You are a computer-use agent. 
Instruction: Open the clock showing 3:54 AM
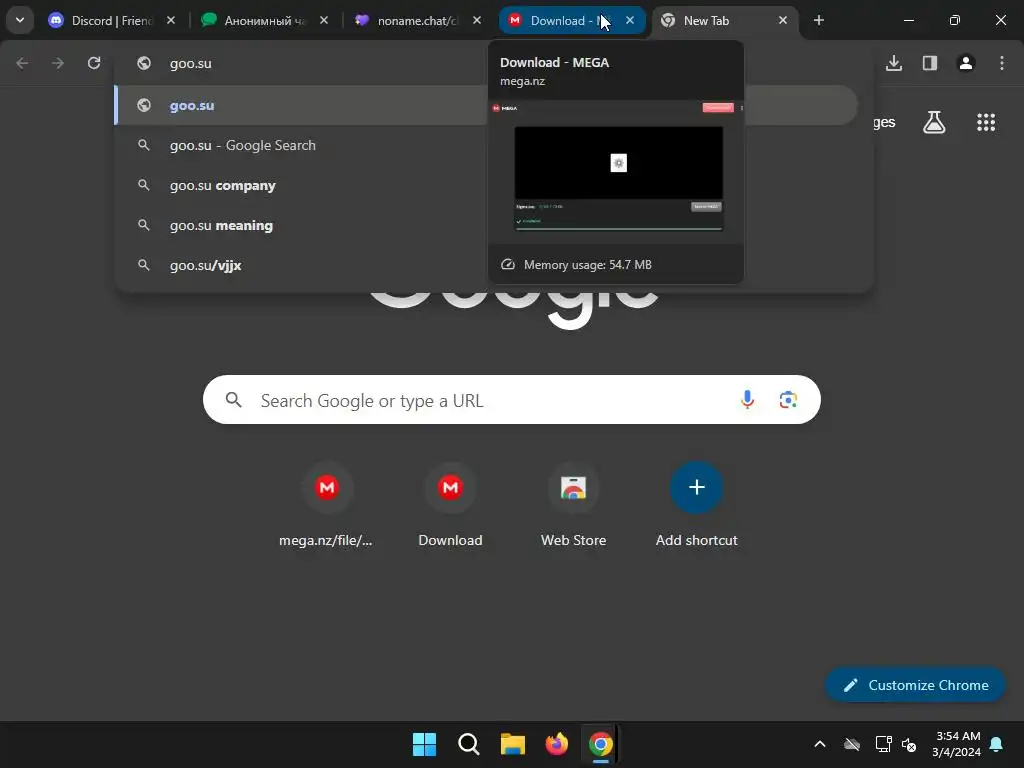[957, 744]
